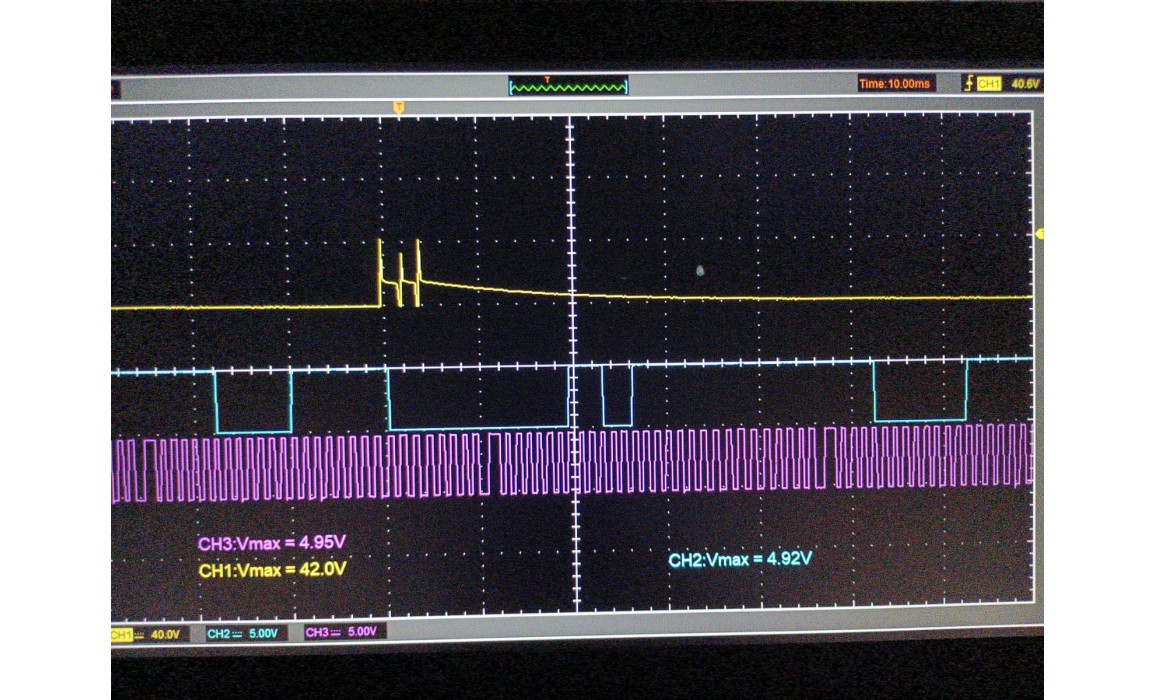Viewport: 1156px width, 700px height.
Task: Click the widest cyan CH2 low pulse
Action: click(477, 428)
